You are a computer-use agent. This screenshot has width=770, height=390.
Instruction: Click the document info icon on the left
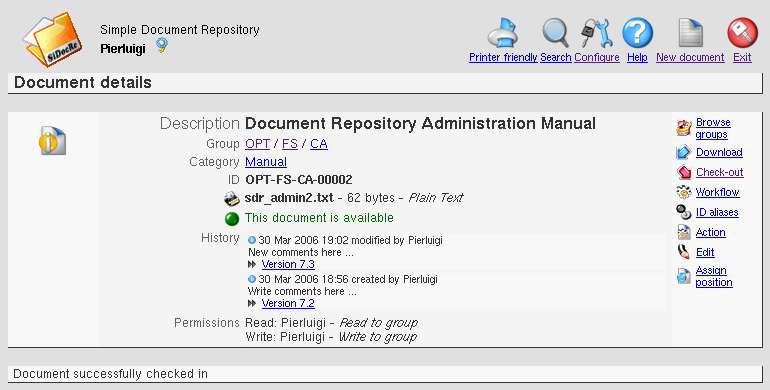point(53,141)
